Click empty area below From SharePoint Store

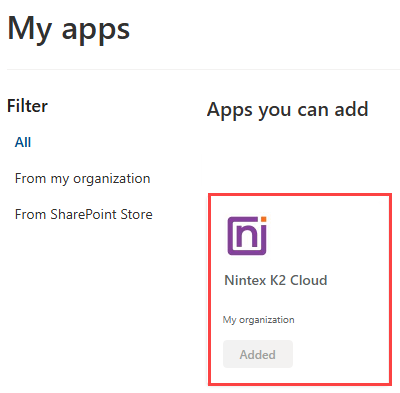(83, 300)
